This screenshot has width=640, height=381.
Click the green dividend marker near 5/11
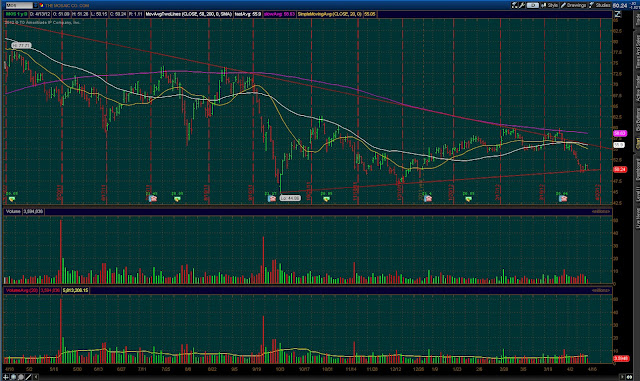pyautogui.click(x=11, y=199)
